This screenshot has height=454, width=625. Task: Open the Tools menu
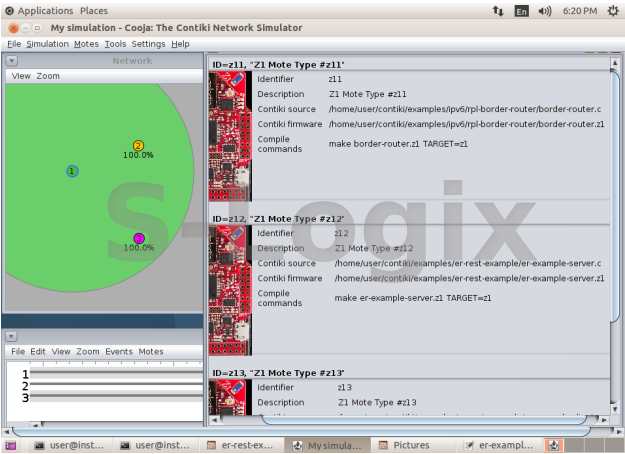tap(115, 44)
